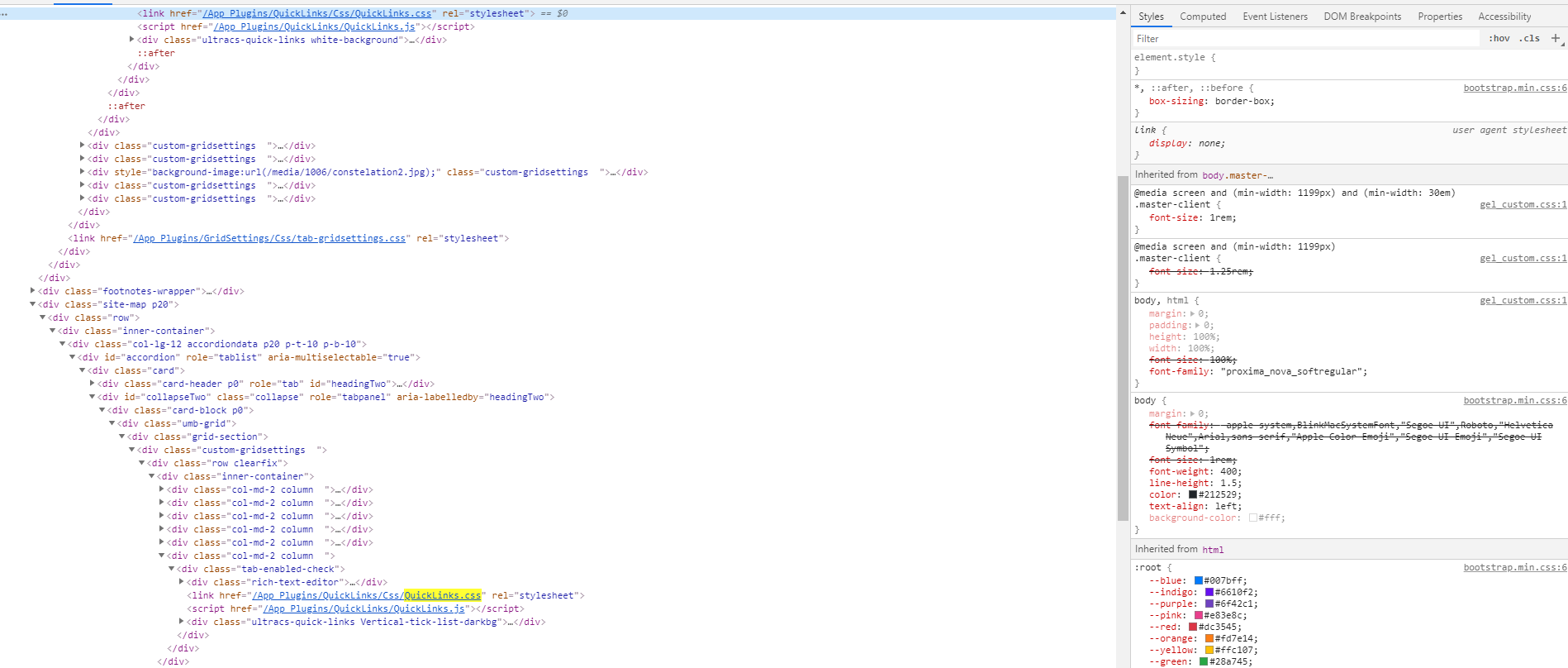1568x668 pixels.
Task: Open the DOM Breakpoints tab
Action: pos(1362,17)
